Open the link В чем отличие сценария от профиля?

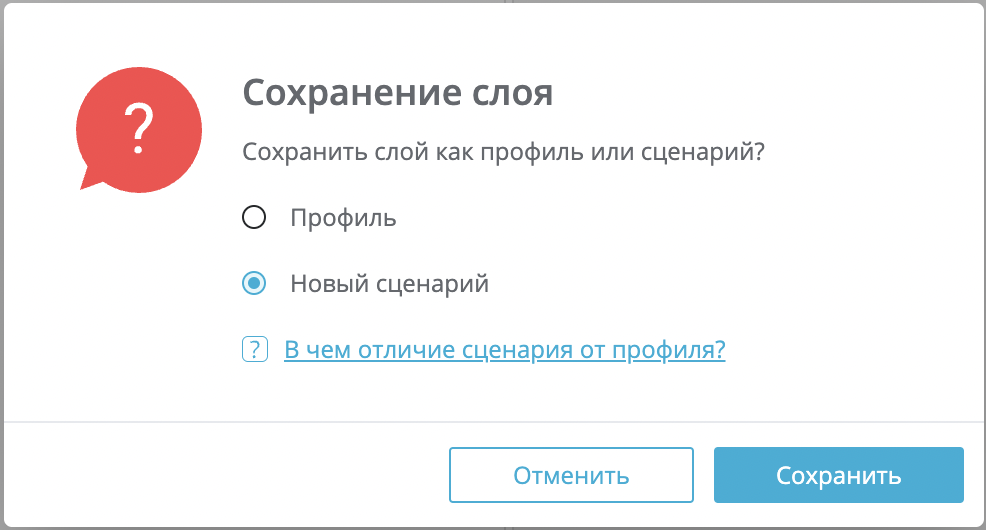pos(505,350)
